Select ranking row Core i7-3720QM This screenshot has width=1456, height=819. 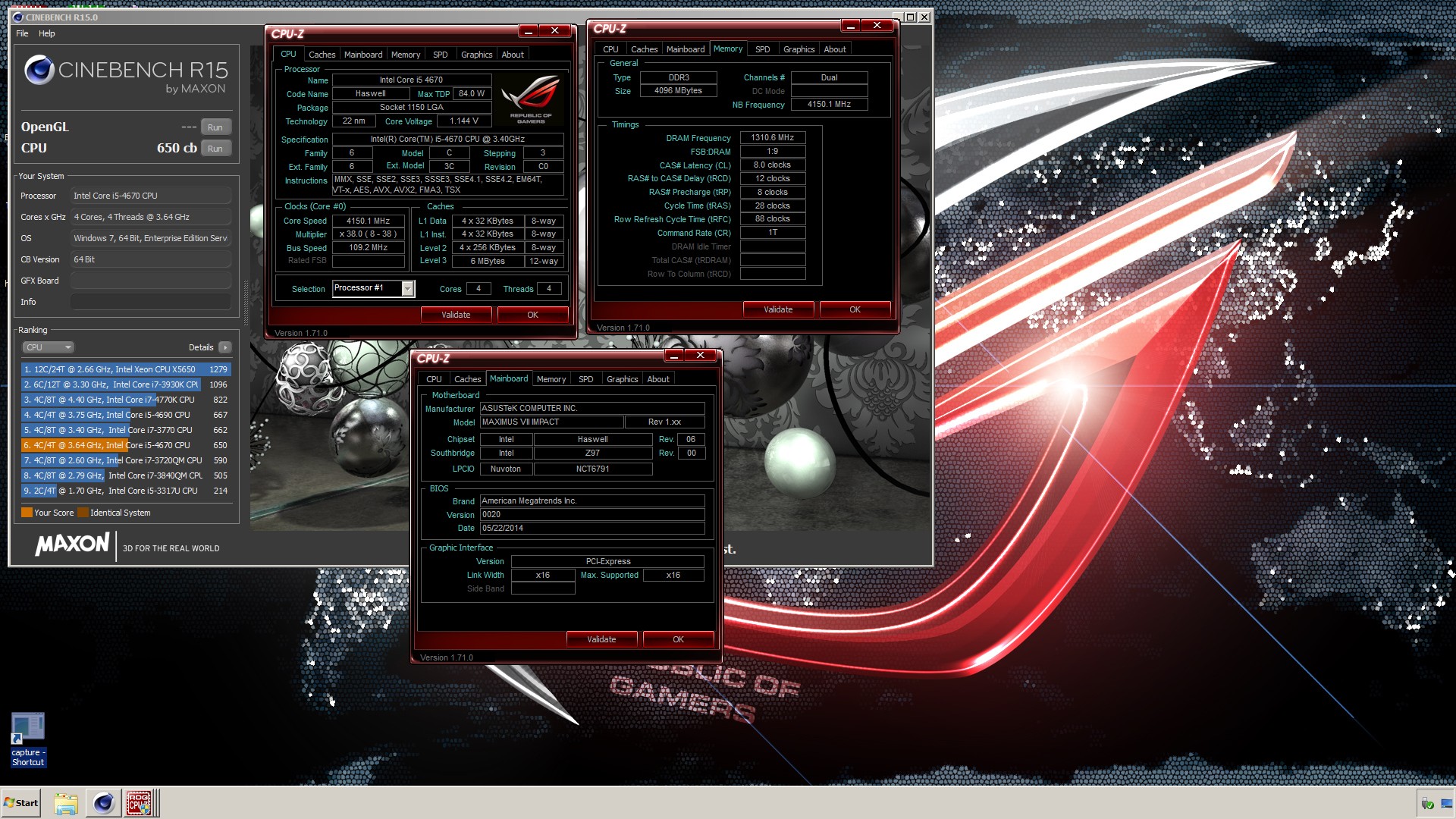point(126,460)
